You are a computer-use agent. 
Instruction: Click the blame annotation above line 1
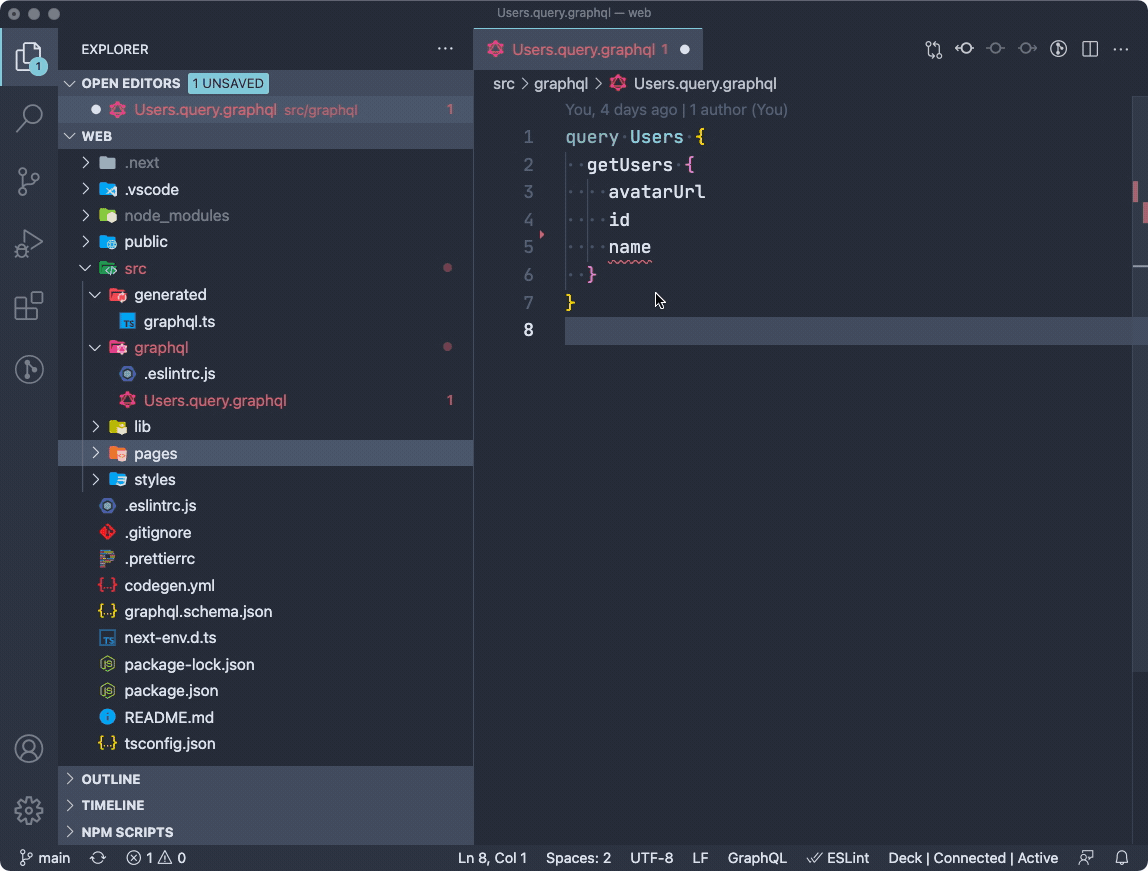(x=676, y=110)
